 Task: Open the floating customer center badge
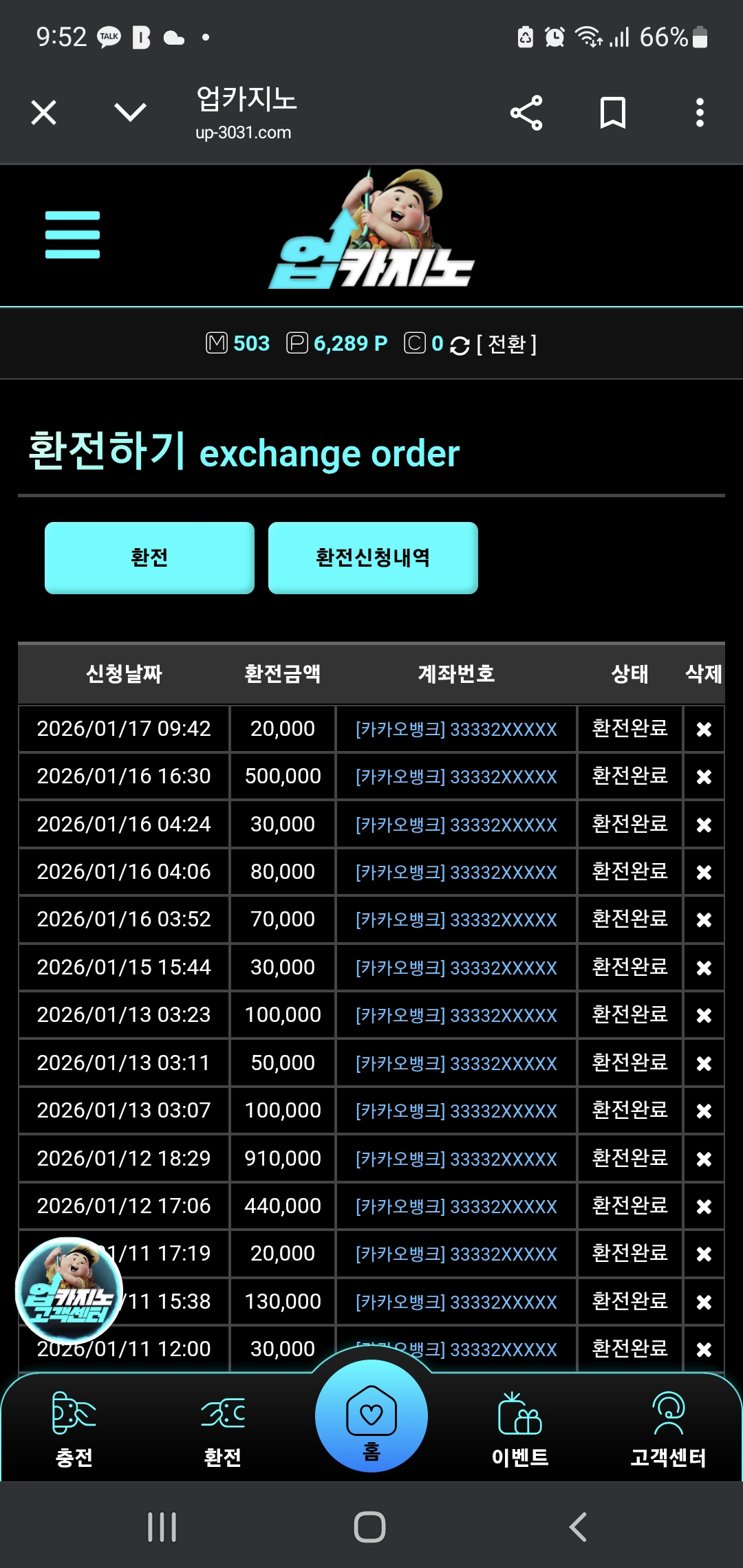69,1290
